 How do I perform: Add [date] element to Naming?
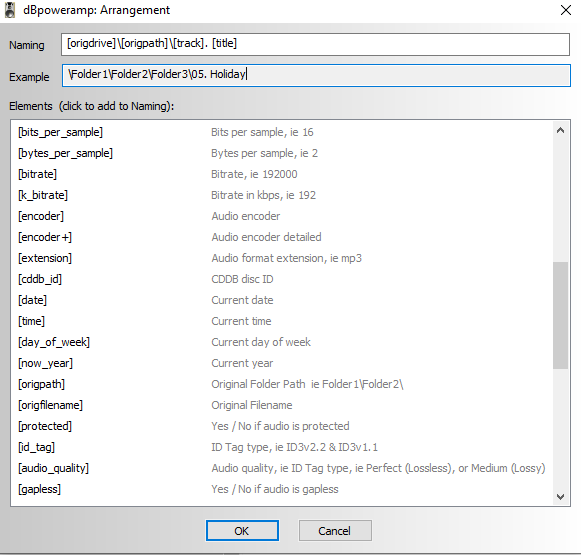click(x=33, y=300)
